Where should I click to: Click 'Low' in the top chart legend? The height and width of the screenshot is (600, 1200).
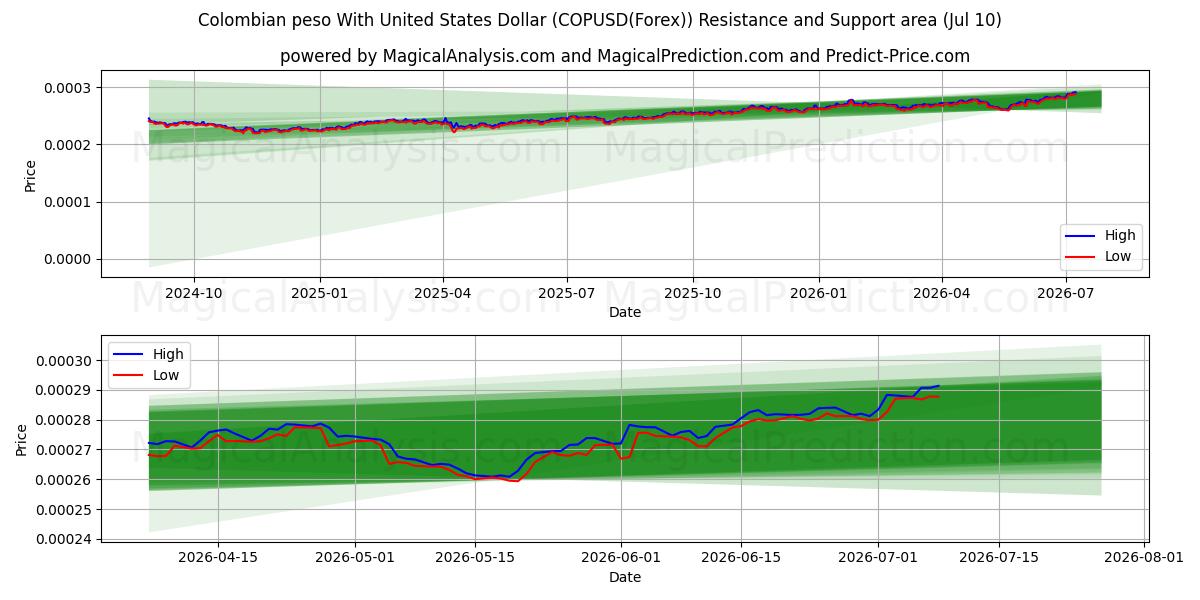tap(1118, 256)
